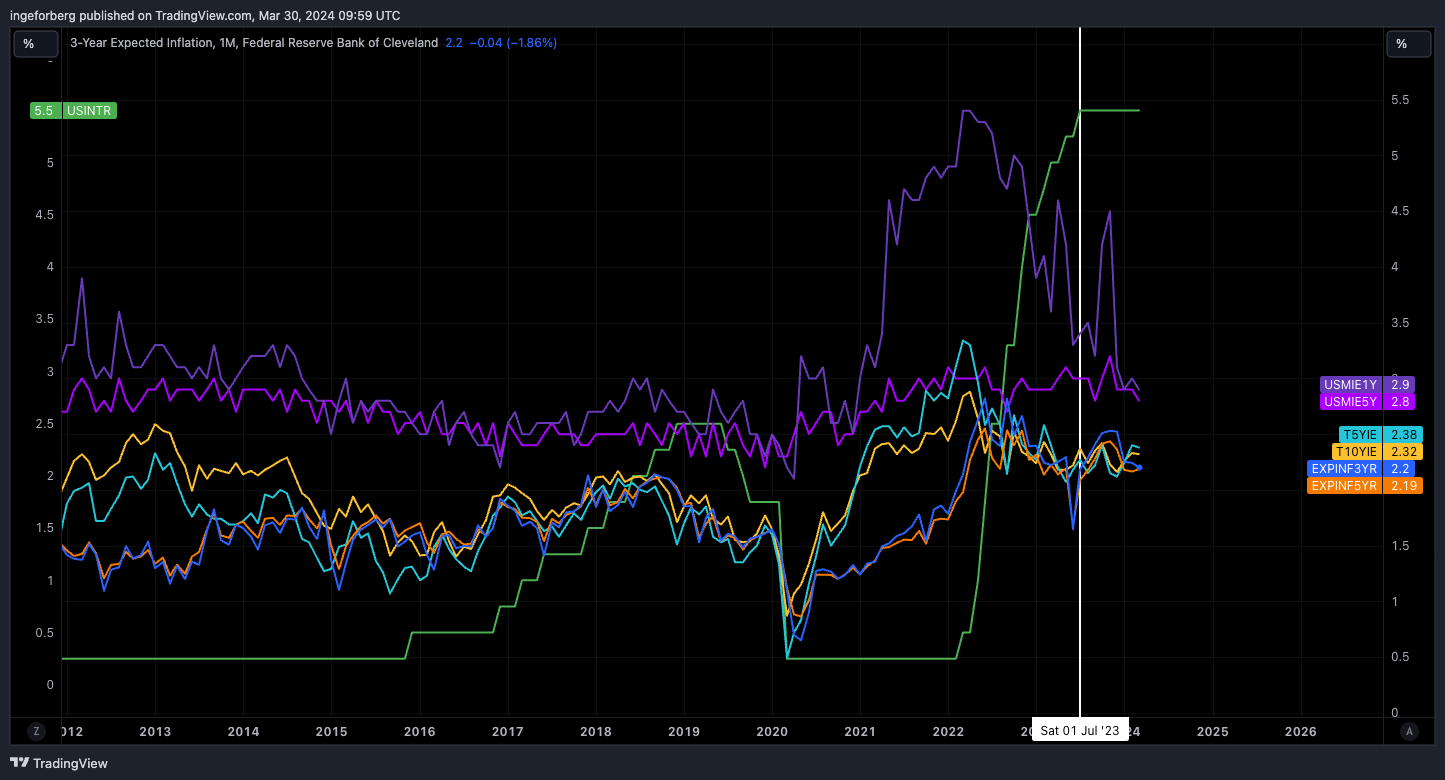Click the 2025 label on the time axis
This screenshot has height=780, width=1445.
pos(1212,731)
